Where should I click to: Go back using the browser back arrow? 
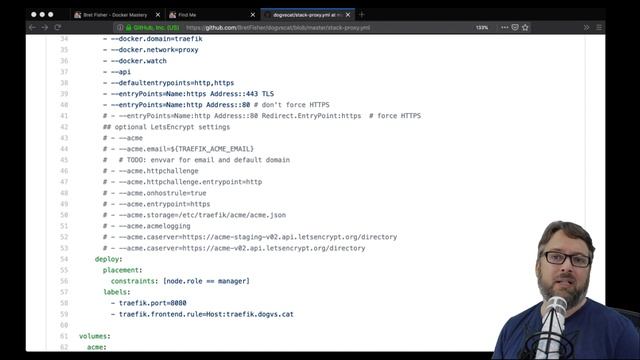33,27
